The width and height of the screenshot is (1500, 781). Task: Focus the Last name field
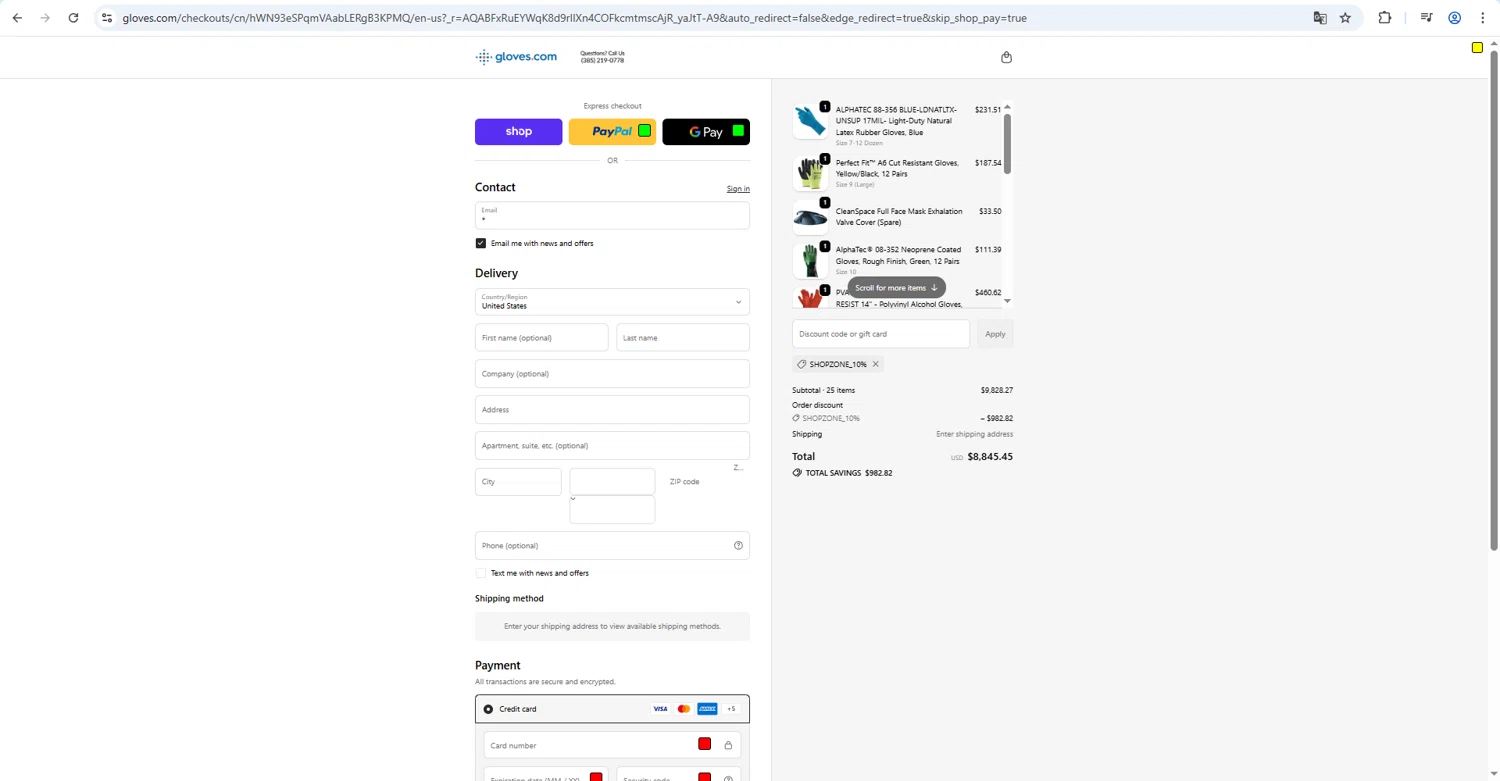pyautogui.click(x=683, y=338)
